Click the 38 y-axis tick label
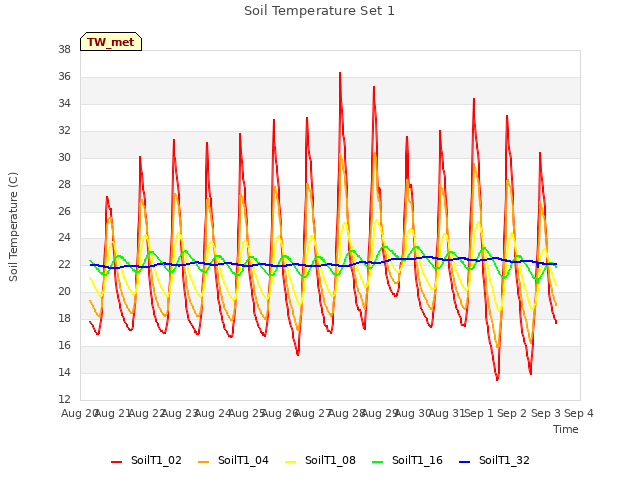 (64, 50)
